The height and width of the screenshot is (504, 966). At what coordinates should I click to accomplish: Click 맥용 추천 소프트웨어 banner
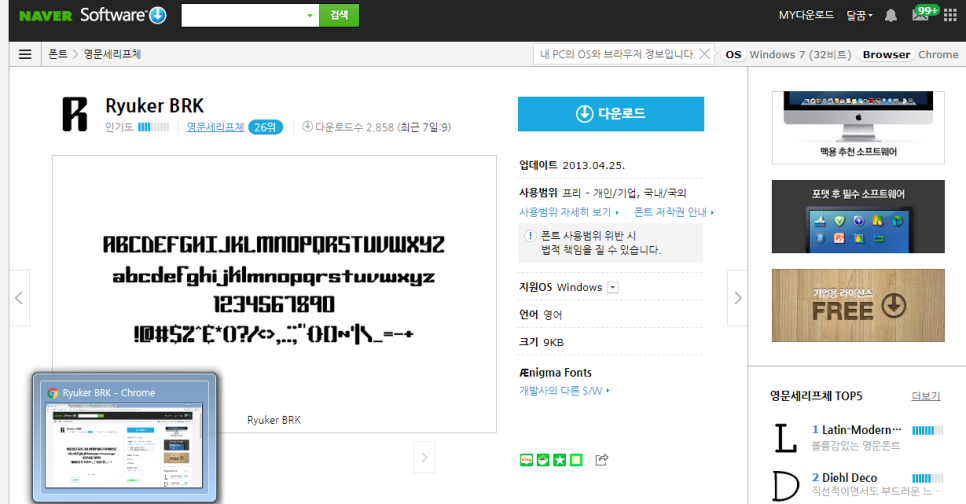pyautogui.click(x=858, y=128)
